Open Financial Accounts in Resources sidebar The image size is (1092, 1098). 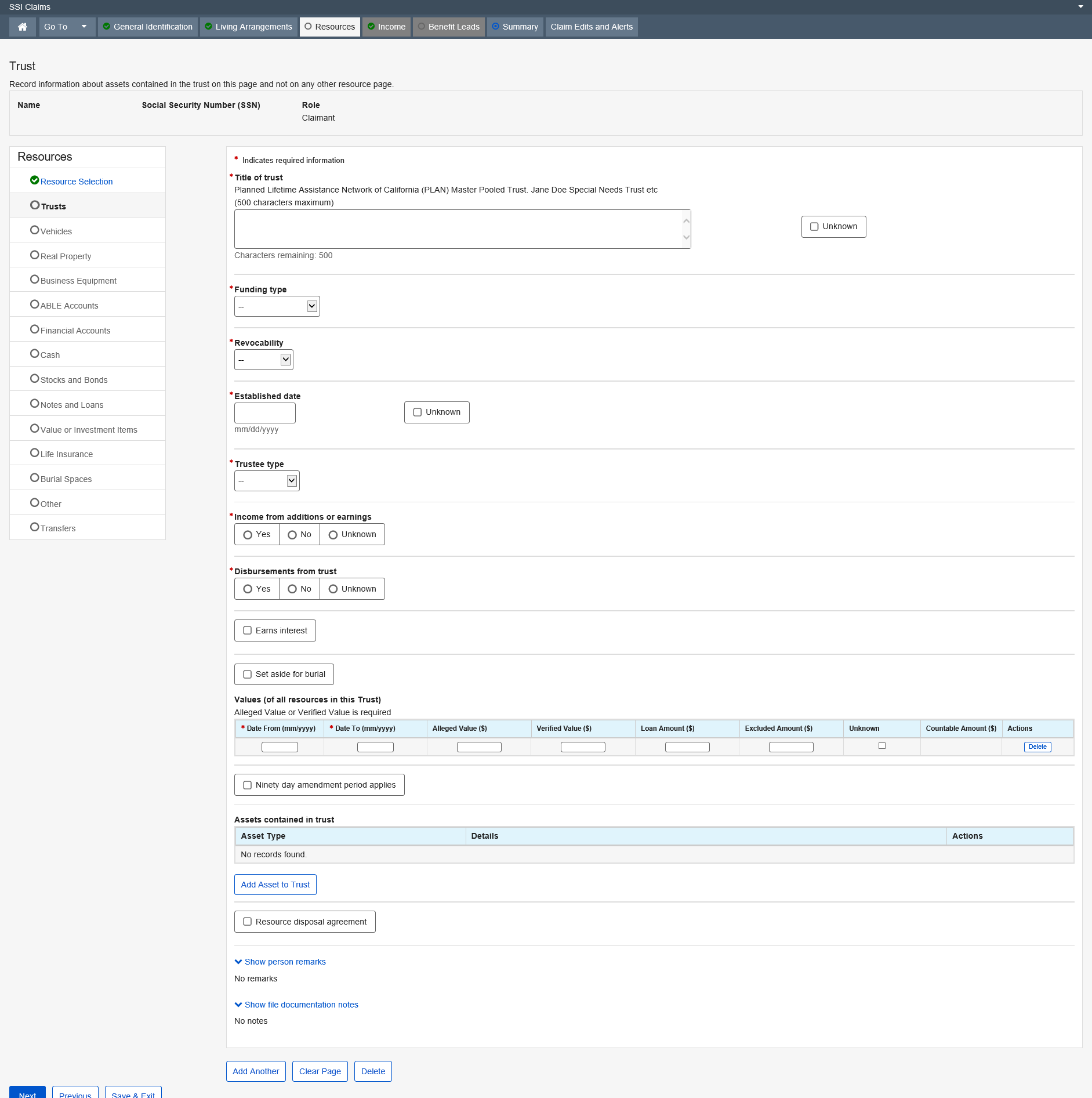[75, 331]
